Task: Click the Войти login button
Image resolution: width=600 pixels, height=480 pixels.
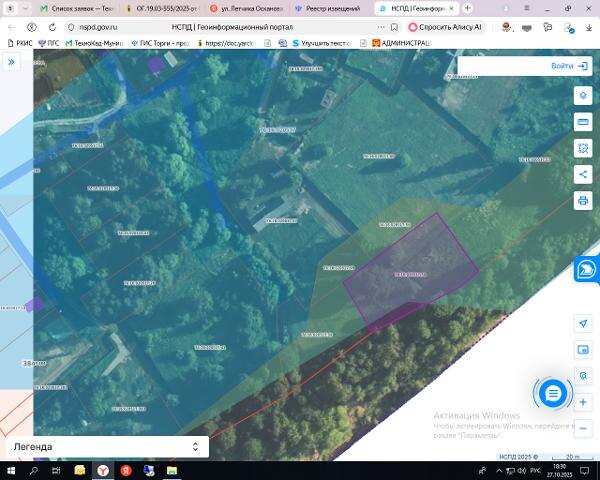Action: pyautogui.click(x=569, y=66)
